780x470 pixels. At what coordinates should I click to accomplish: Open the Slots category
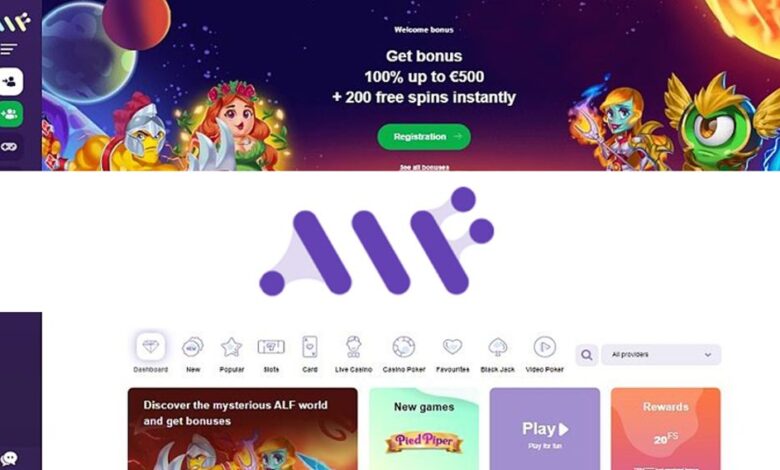coord(271,354)
